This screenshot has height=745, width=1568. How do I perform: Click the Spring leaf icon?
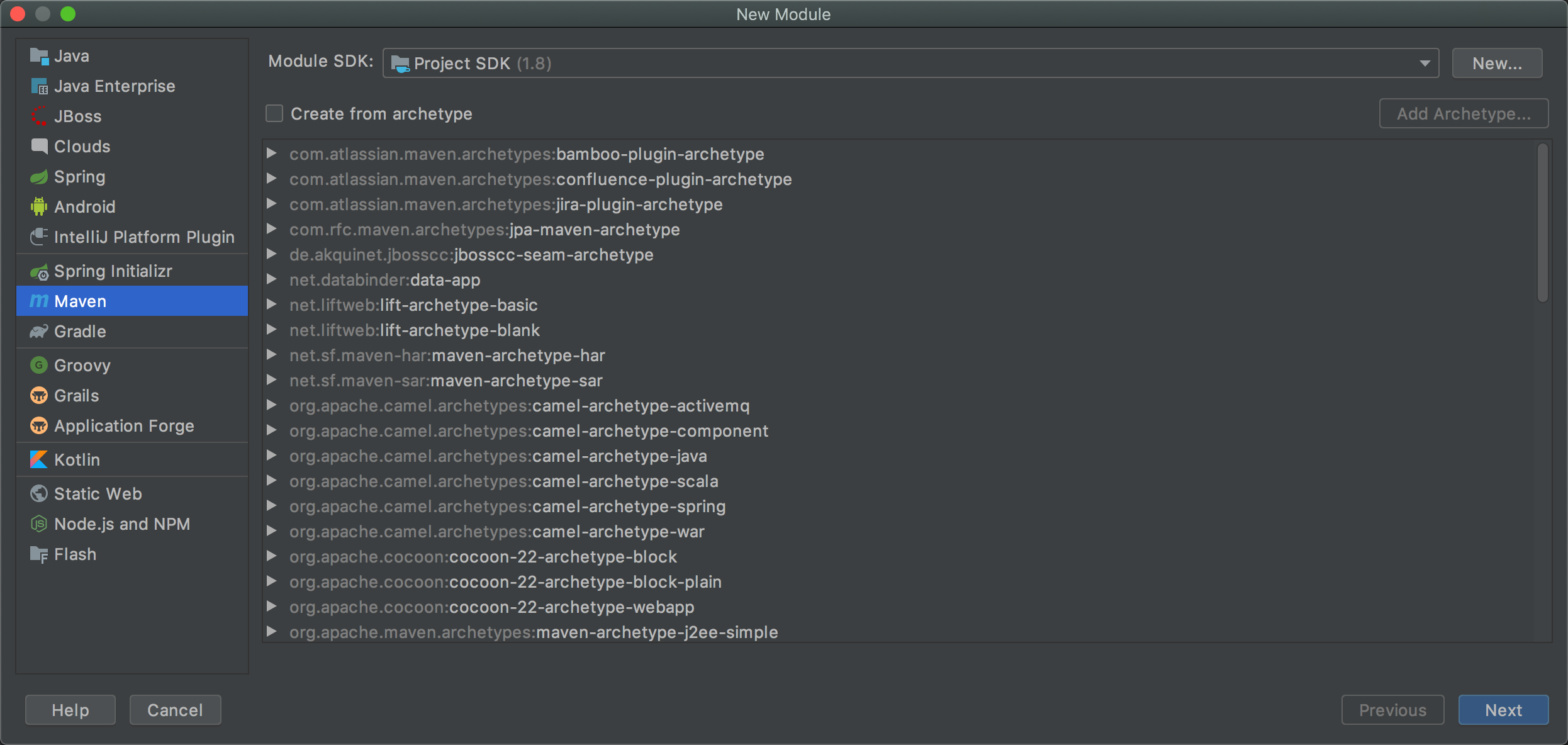[38, 177]
